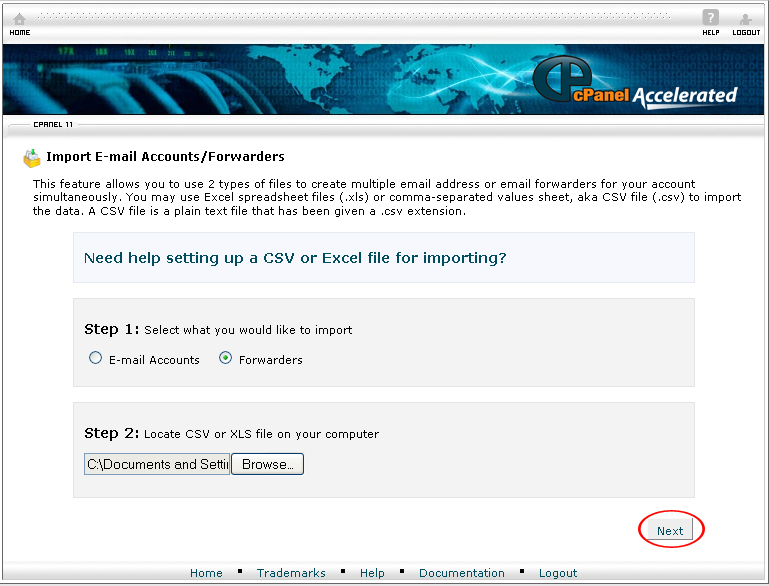Open the Home link in the footer
The image size is (769, 586).
[x=206, y=573]
